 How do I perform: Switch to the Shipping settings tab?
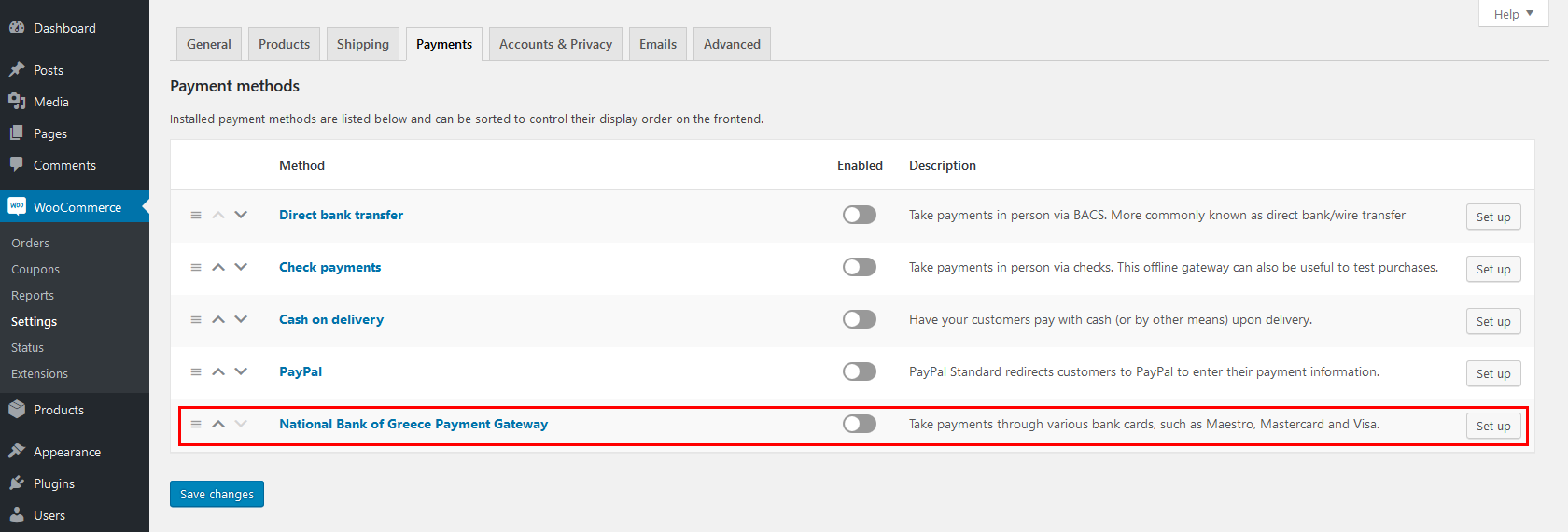click(363, 44)
